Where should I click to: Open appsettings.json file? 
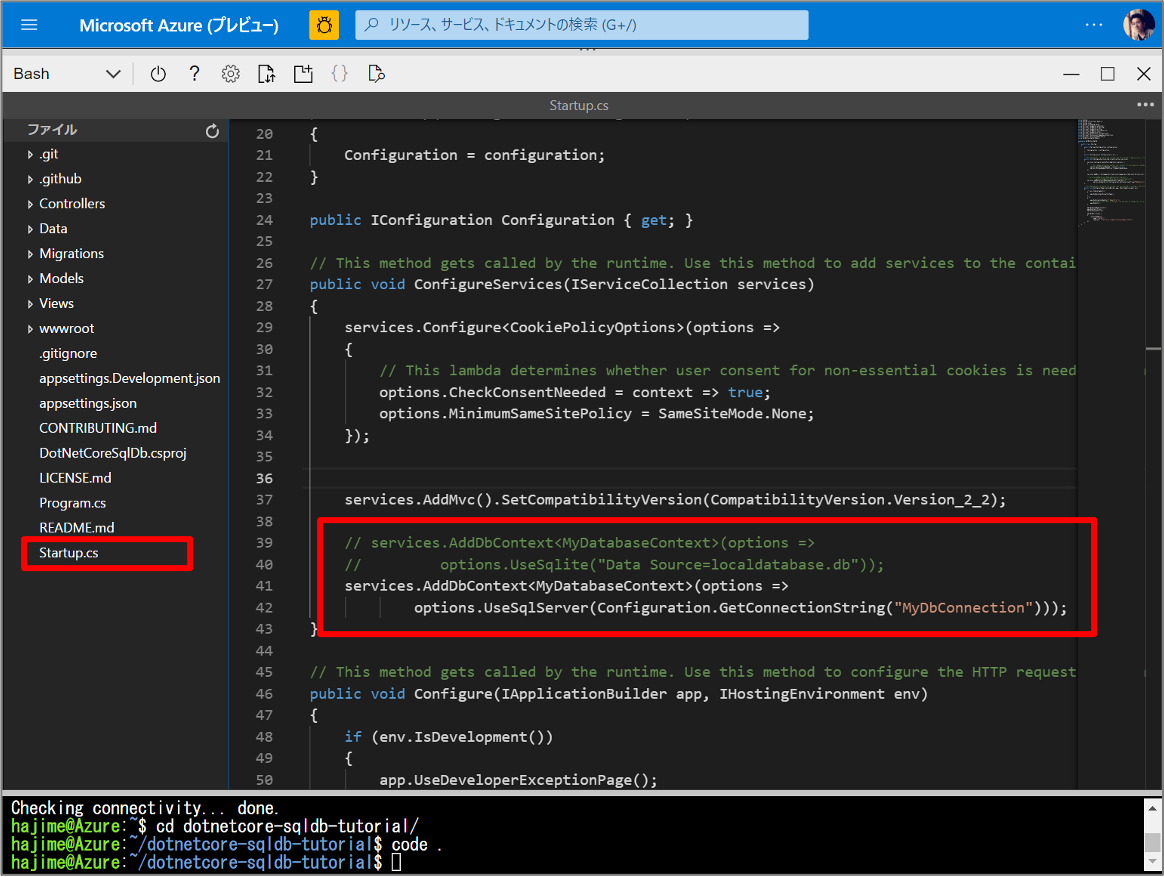(x=88, y=403)
